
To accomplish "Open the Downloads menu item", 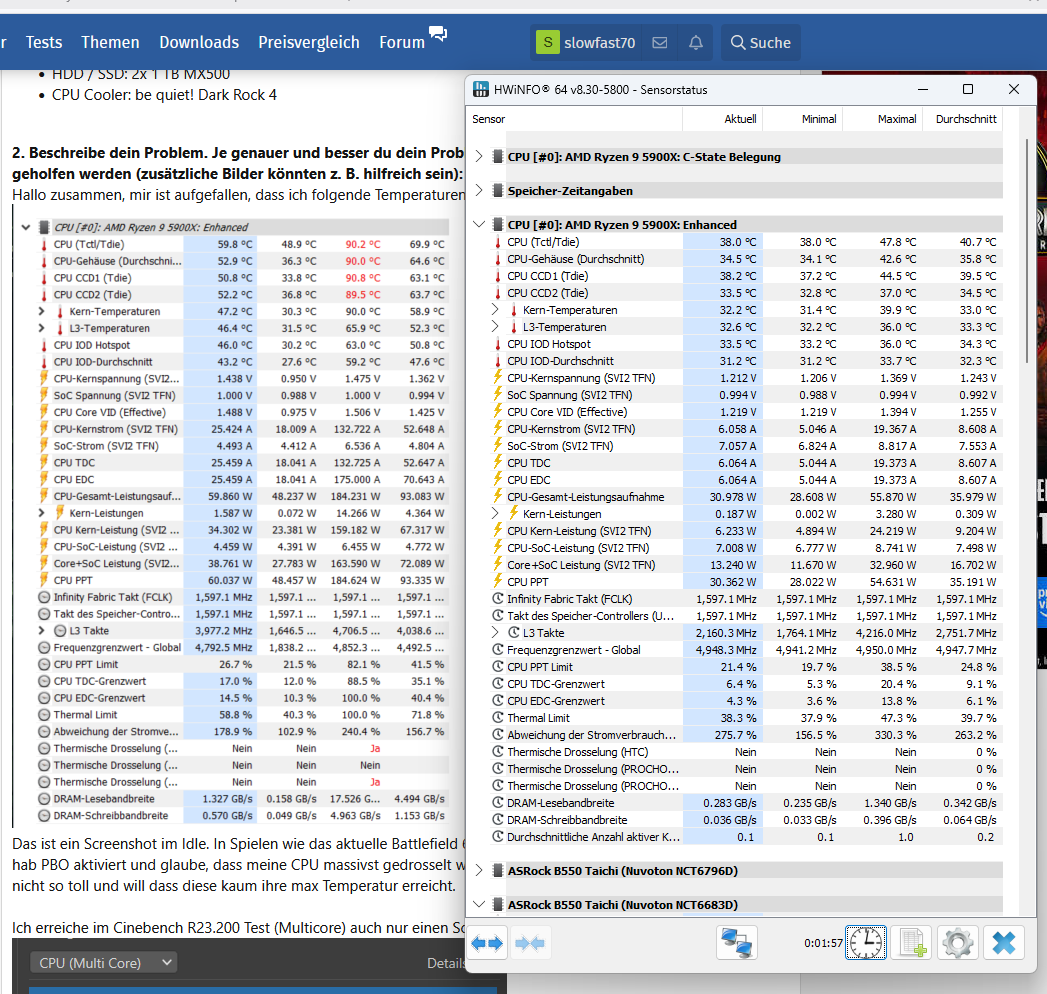I will (199, 43).
